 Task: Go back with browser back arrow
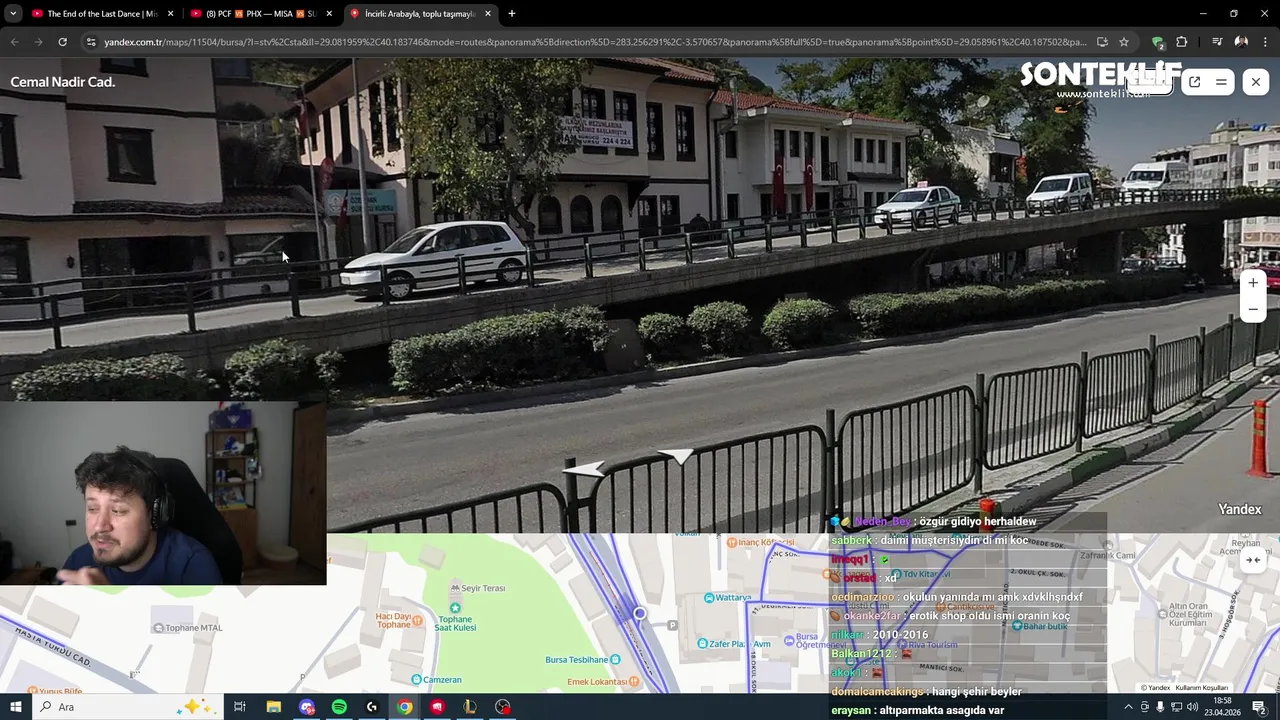coord(14,42)
